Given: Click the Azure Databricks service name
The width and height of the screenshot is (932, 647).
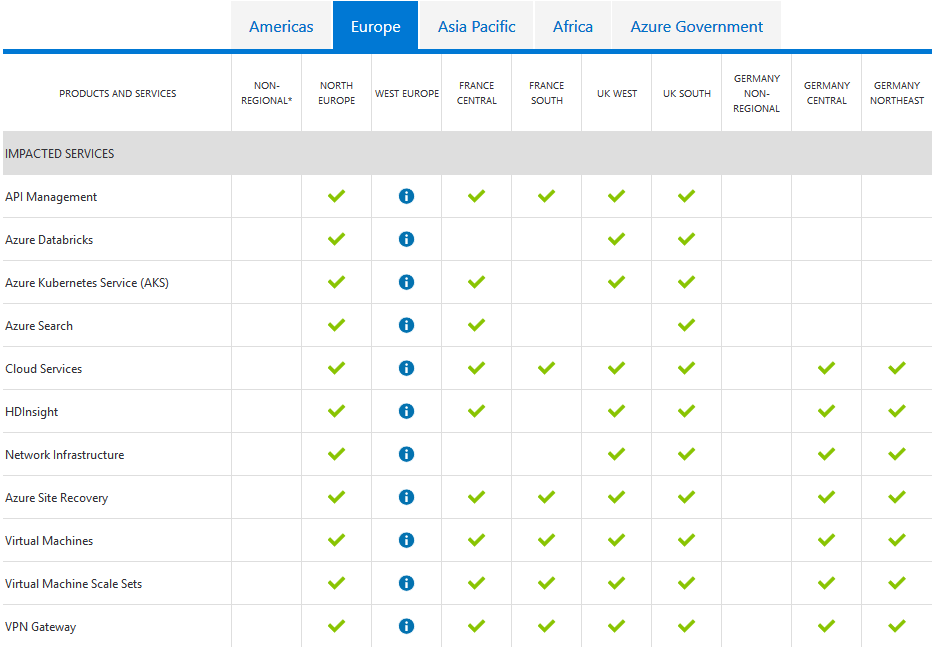Looking at the screenshot, I should tap(50, 239).
